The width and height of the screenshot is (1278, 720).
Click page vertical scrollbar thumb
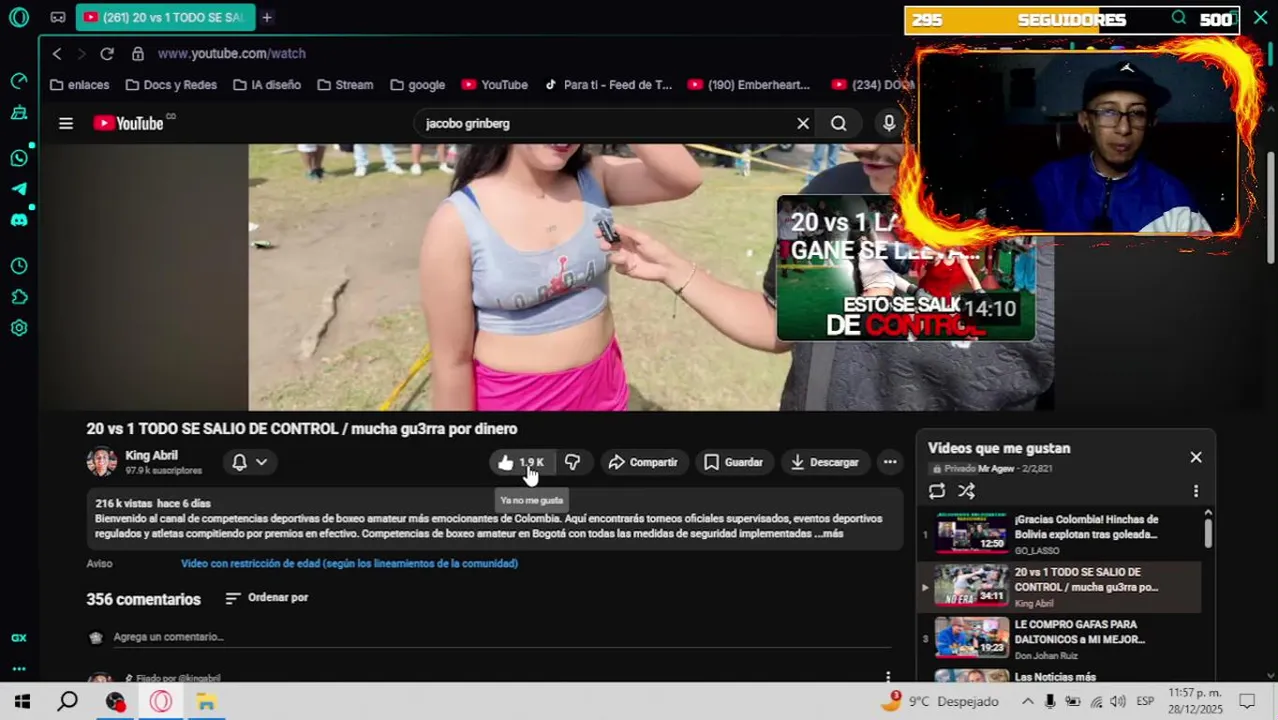point(1271,208)
